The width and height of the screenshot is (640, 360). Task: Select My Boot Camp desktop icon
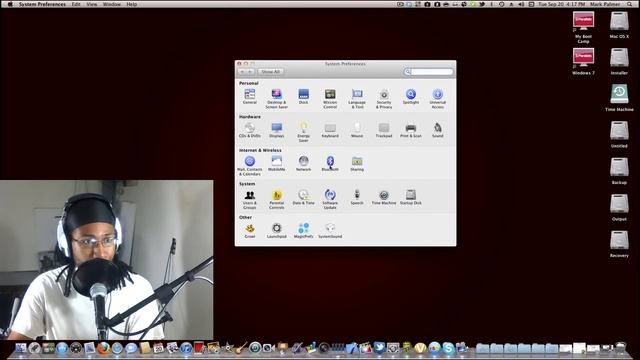click(583, 27)
